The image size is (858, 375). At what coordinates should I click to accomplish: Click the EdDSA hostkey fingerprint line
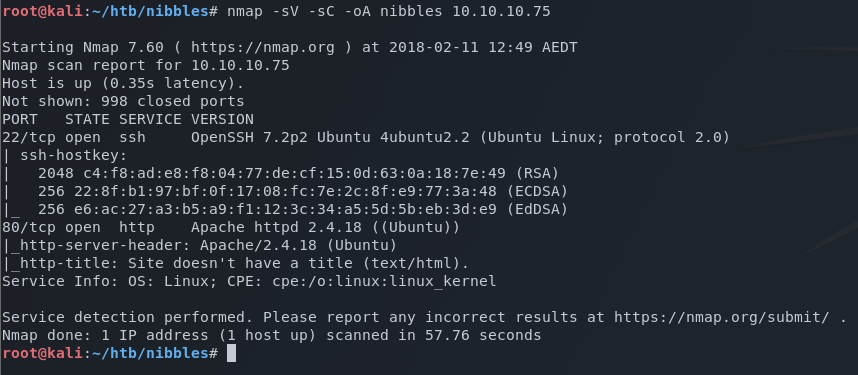point(285,210)
